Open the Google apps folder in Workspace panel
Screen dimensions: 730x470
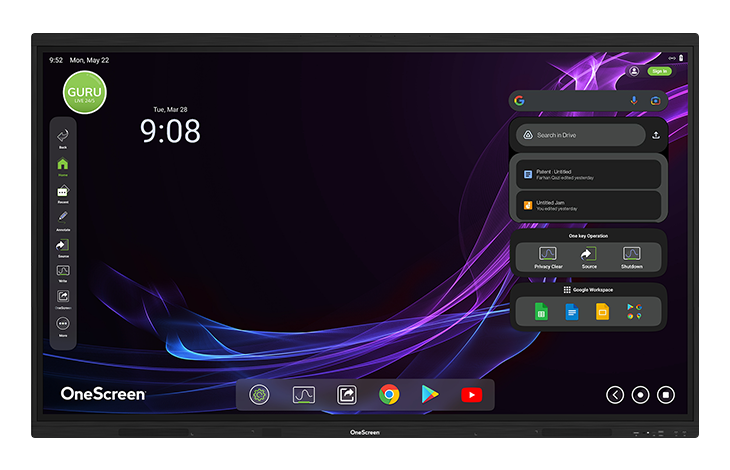click(634, 311)
